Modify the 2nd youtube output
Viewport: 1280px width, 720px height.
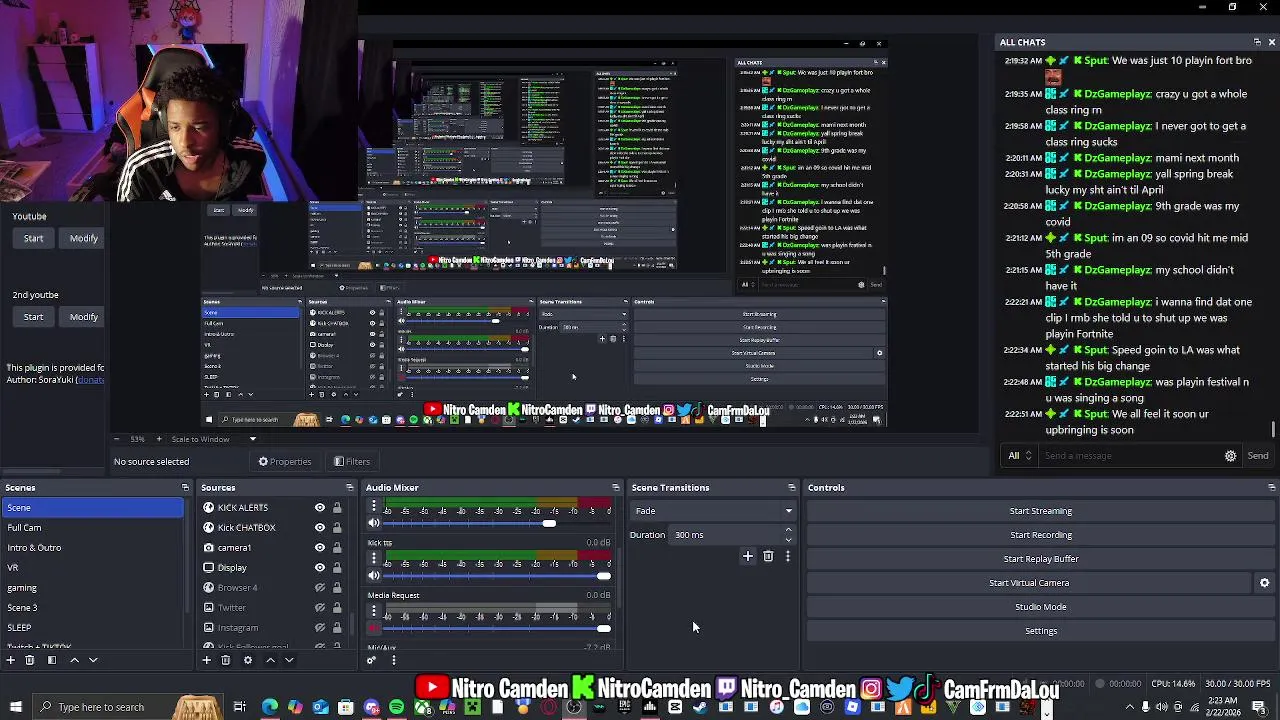[x=84, y=317]
